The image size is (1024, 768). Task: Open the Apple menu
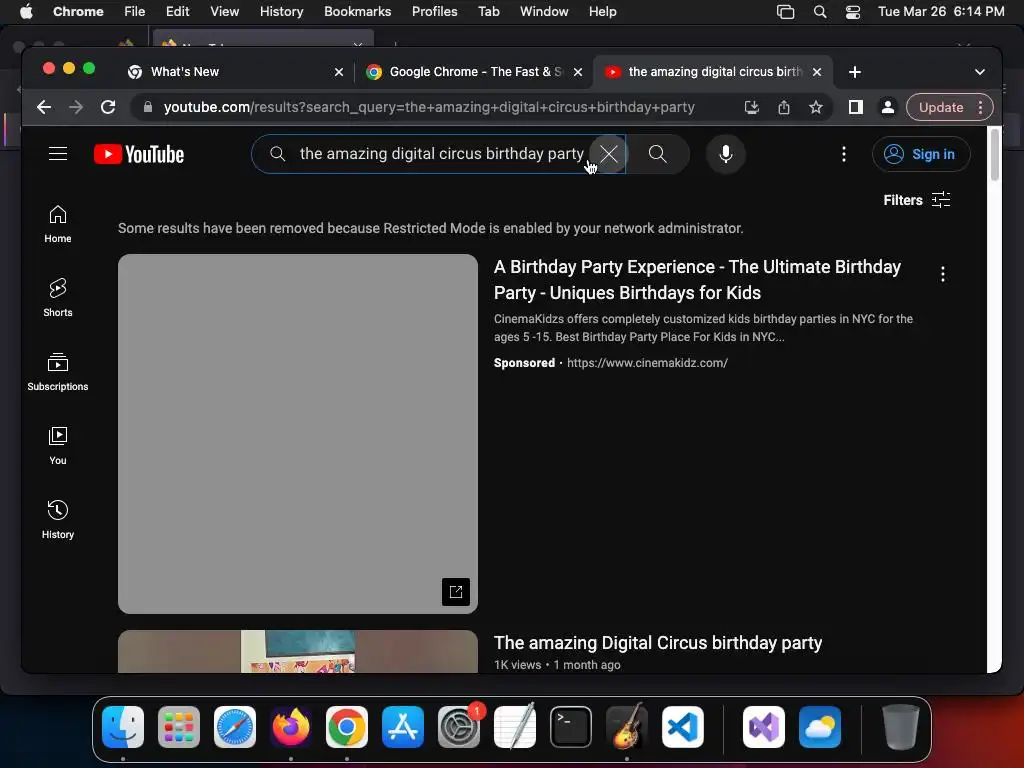tap(26, 11)
